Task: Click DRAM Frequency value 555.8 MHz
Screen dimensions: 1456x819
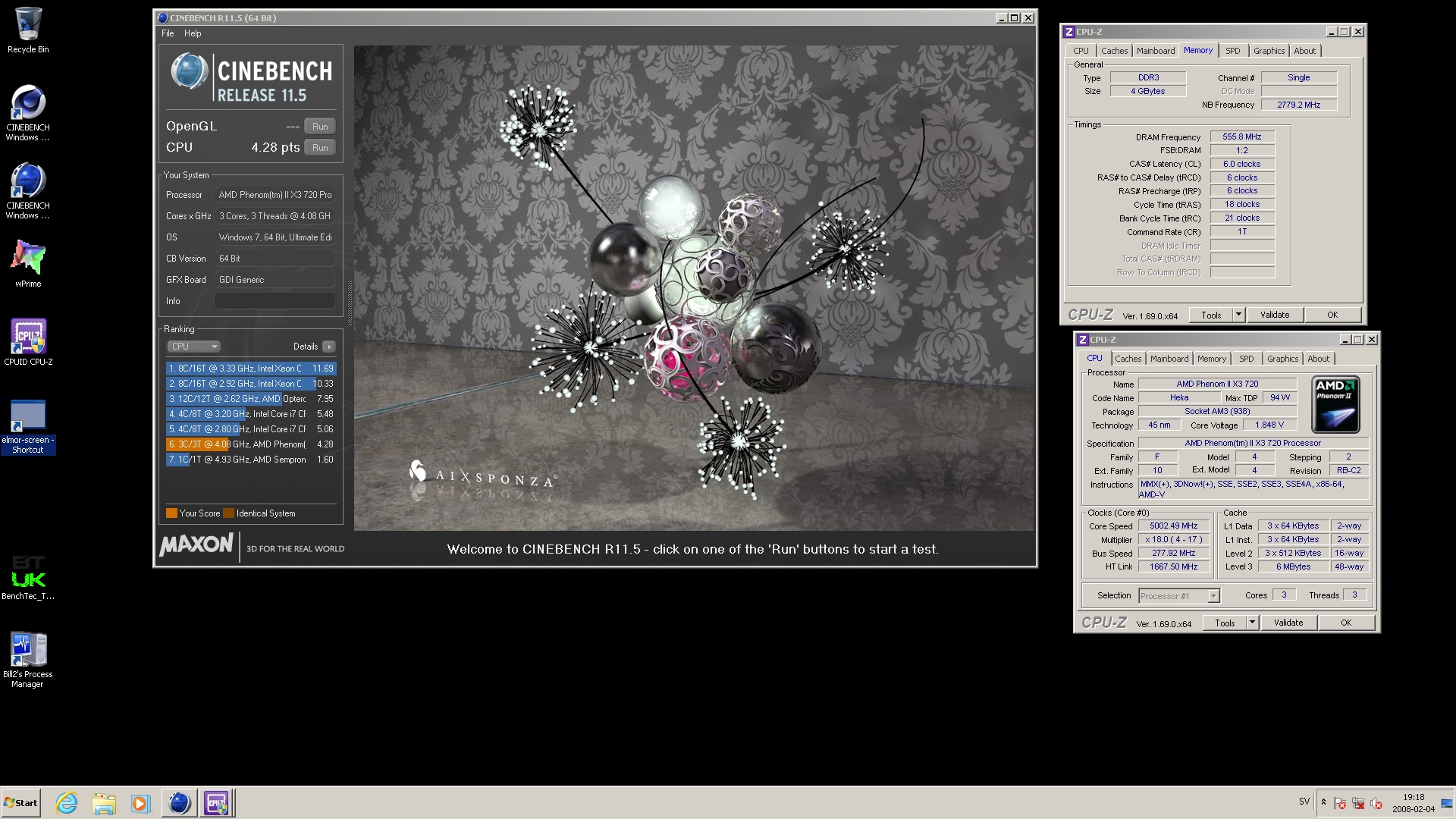Action: [1242, 137]
